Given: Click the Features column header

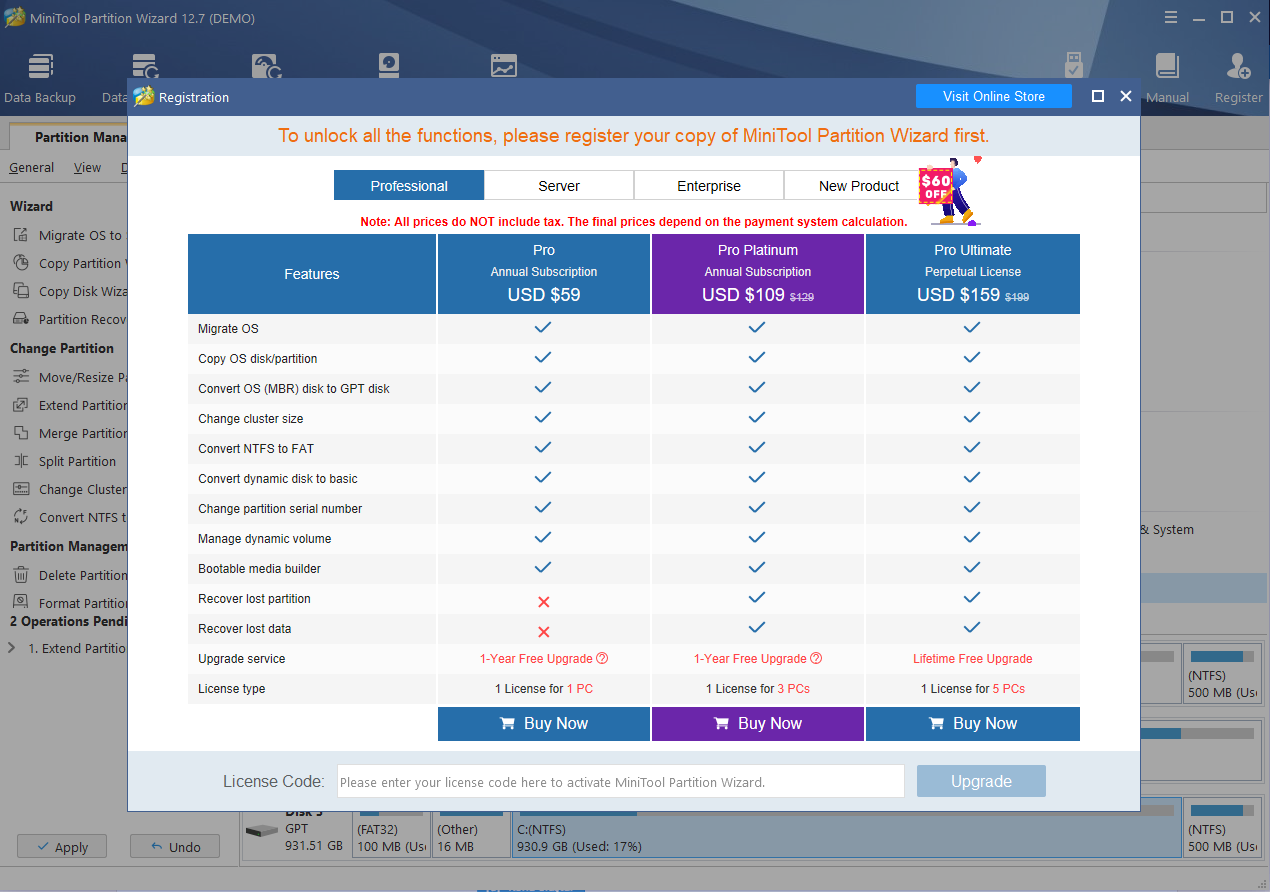Looking at the screenshot, I should coord(312,274).
